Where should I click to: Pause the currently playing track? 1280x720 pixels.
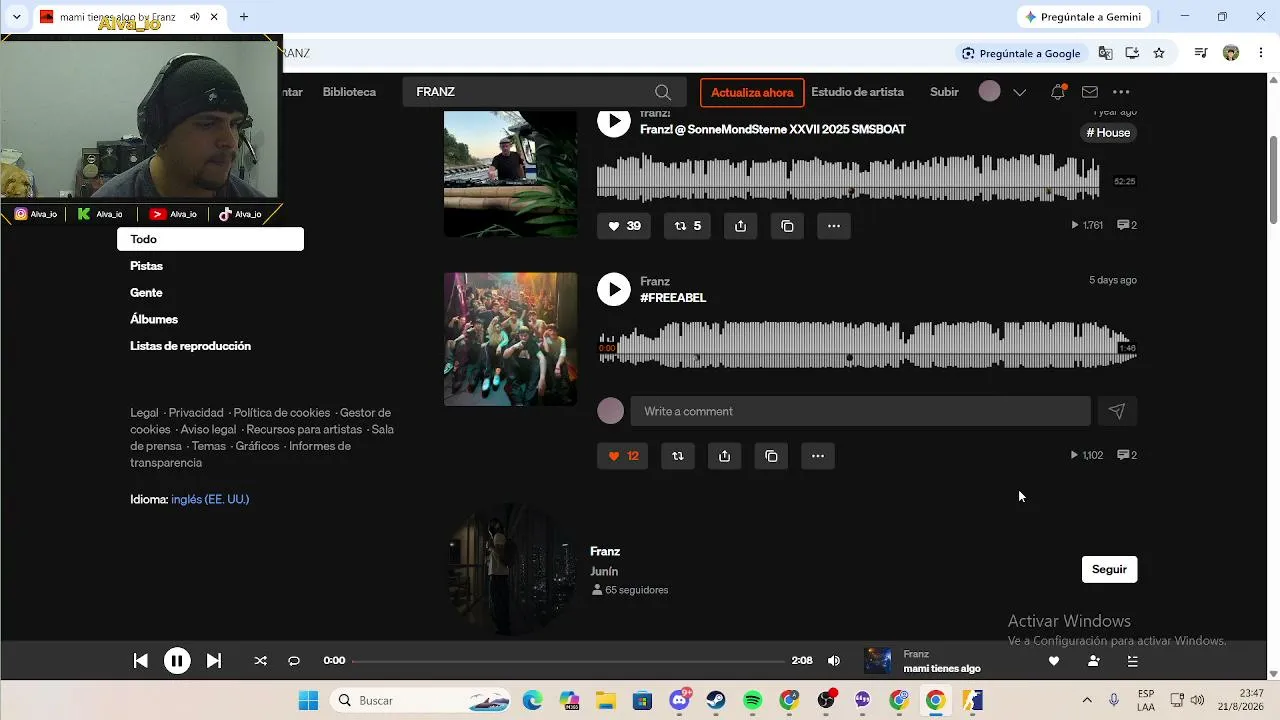point(177,661)
